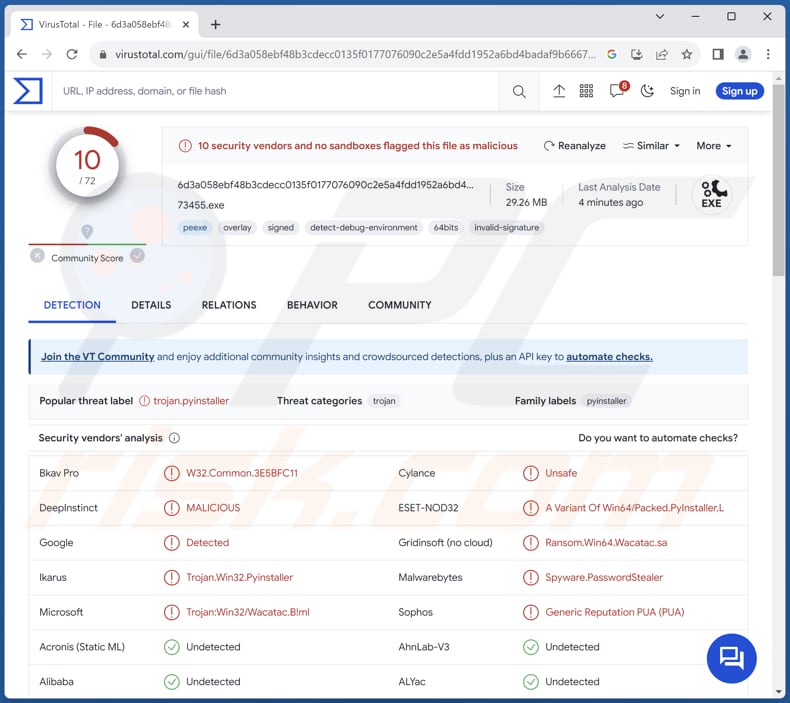This screenshot has width=790, height=703.
Task: Open the browser profile avatar icon
Action: (x=743, y=54)
